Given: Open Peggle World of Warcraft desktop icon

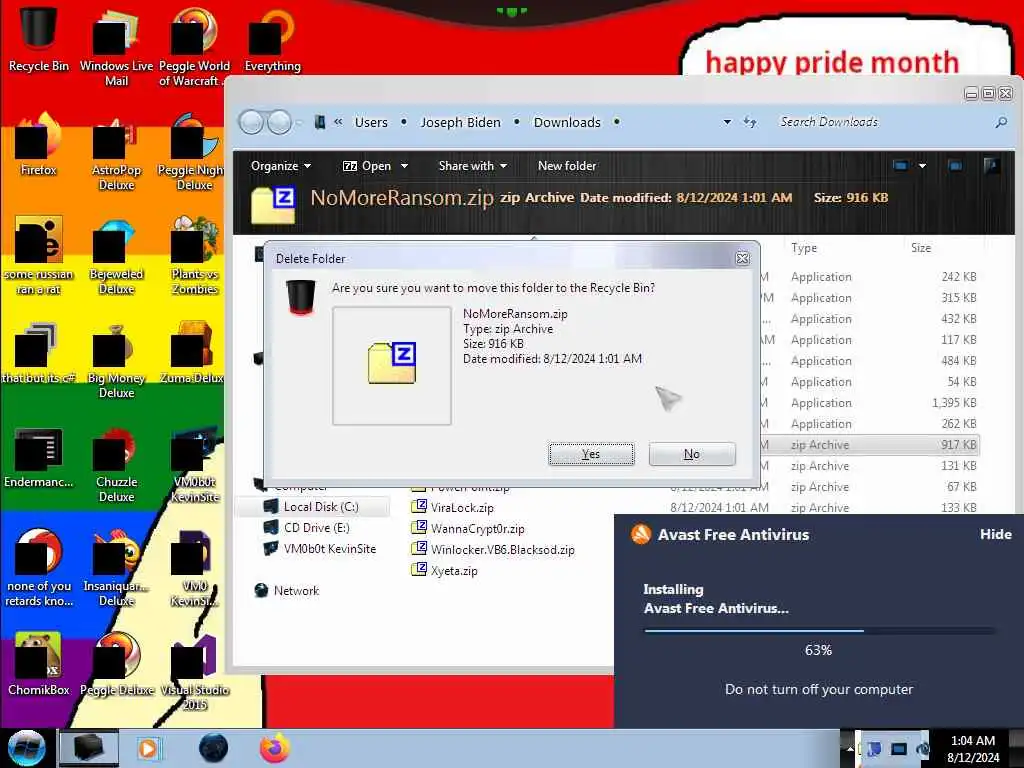Looking at the screenshot, I should click(x=194, y=49).
